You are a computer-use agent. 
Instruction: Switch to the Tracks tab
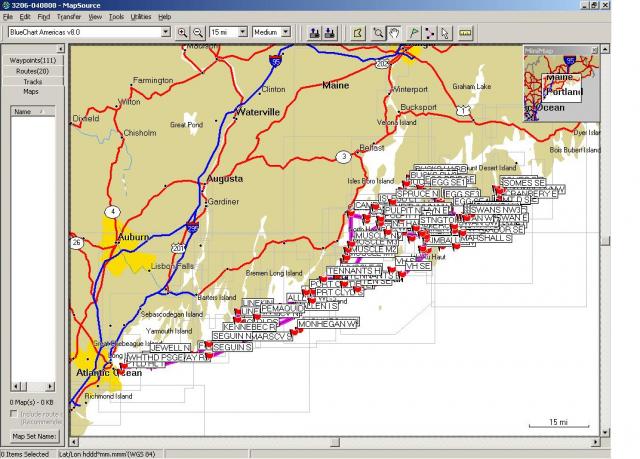coord(33,82)
